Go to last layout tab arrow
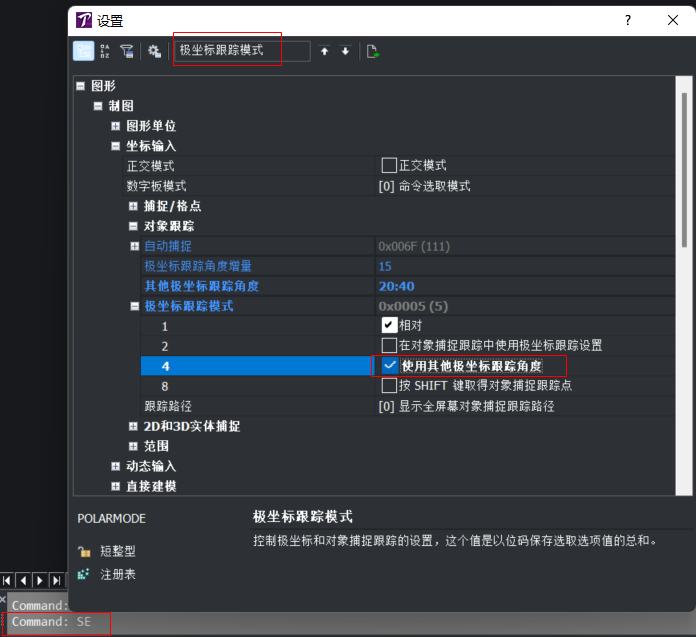 (x=57, y=579)
